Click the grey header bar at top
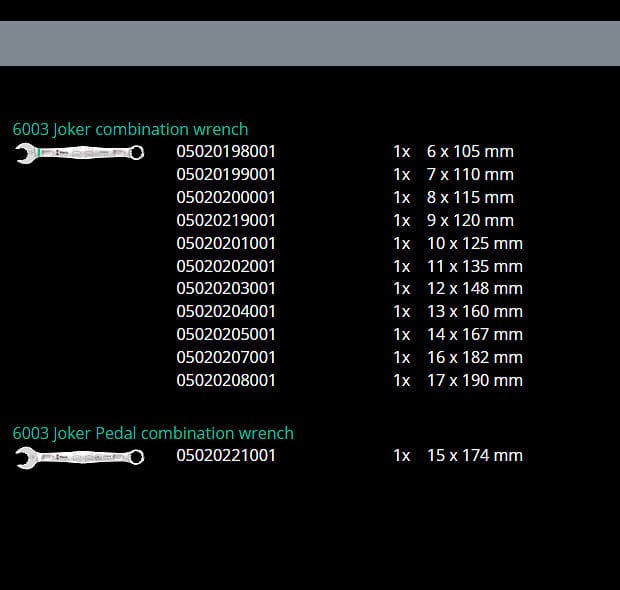The image size is (620, 590). coord(310,43)
